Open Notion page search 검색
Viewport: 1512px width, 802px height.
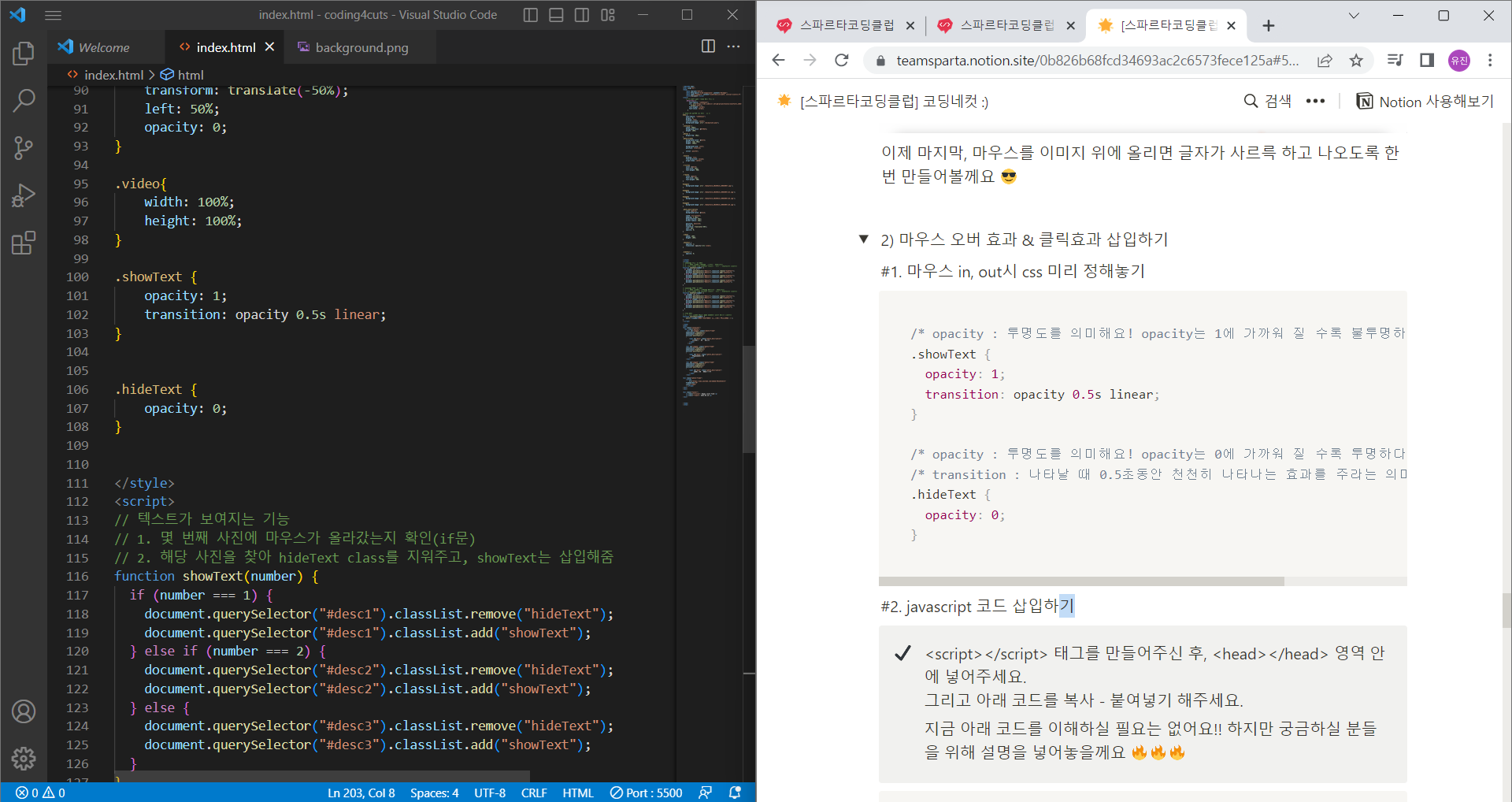tap(1267, 101)
